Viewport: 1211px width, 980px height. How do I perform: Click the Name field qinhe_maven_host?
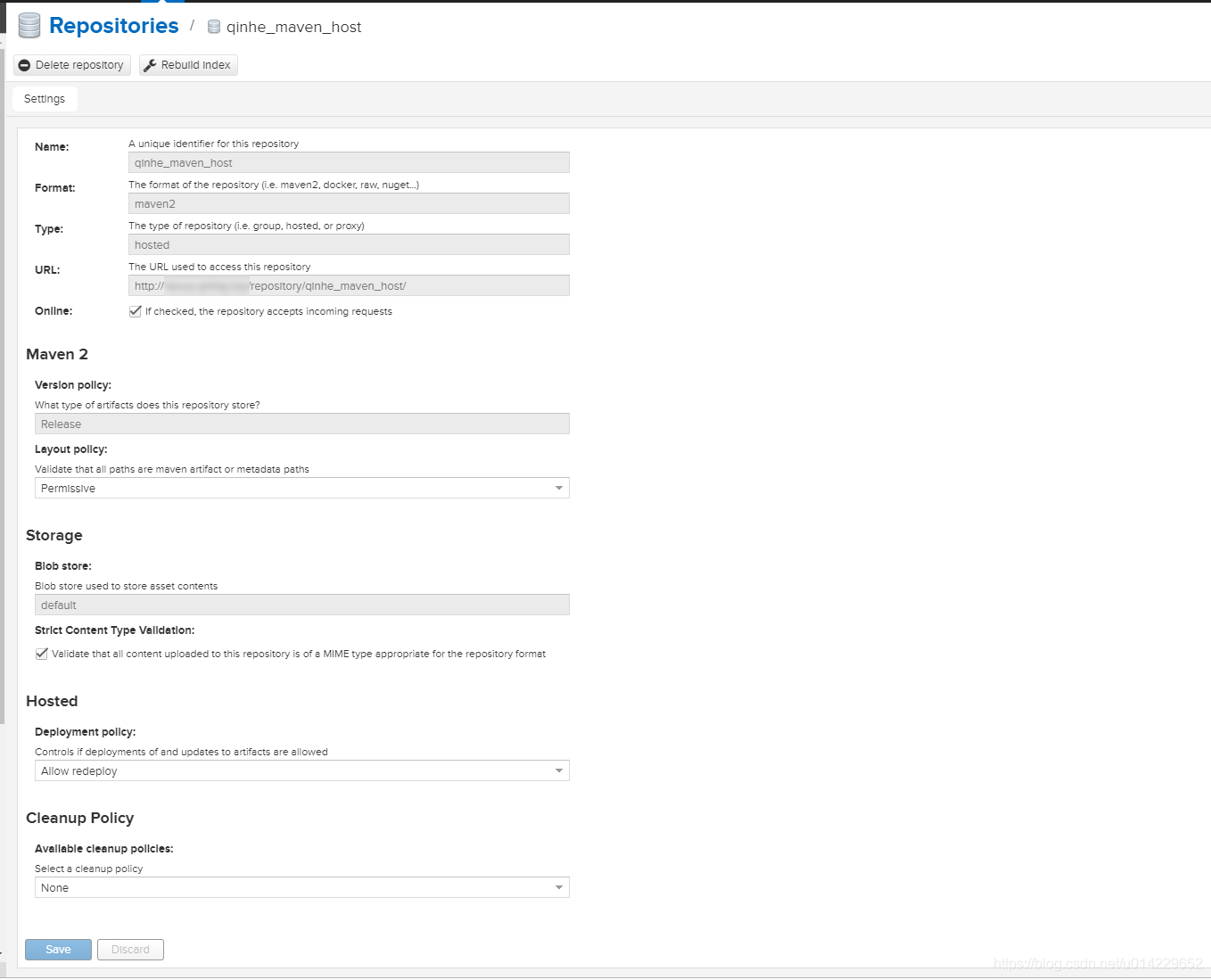pos(349,162)
